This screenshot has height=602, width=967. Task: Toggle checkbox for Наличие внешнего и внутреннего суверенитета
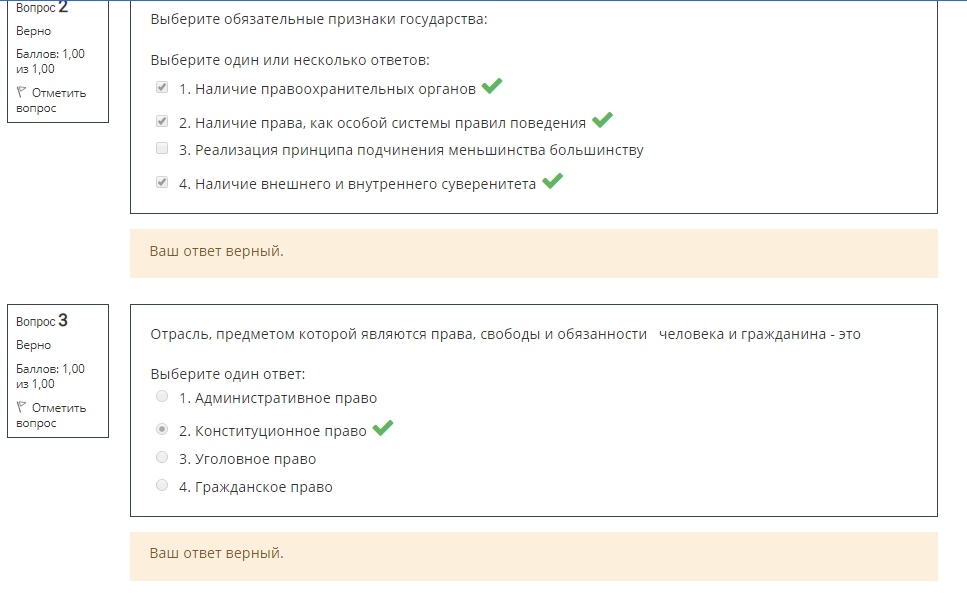pyautogui.click(x=162, y=183)
